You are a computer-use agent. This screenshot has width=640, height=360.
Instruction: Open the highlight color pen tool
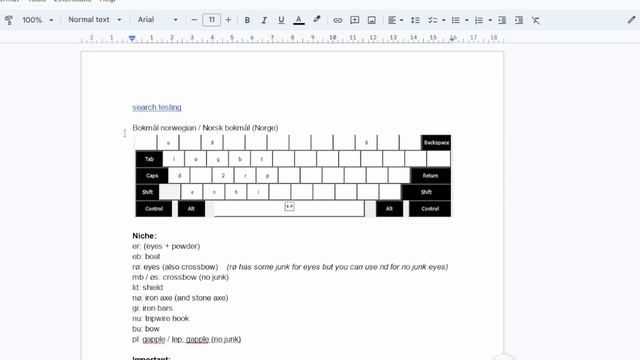317,20
